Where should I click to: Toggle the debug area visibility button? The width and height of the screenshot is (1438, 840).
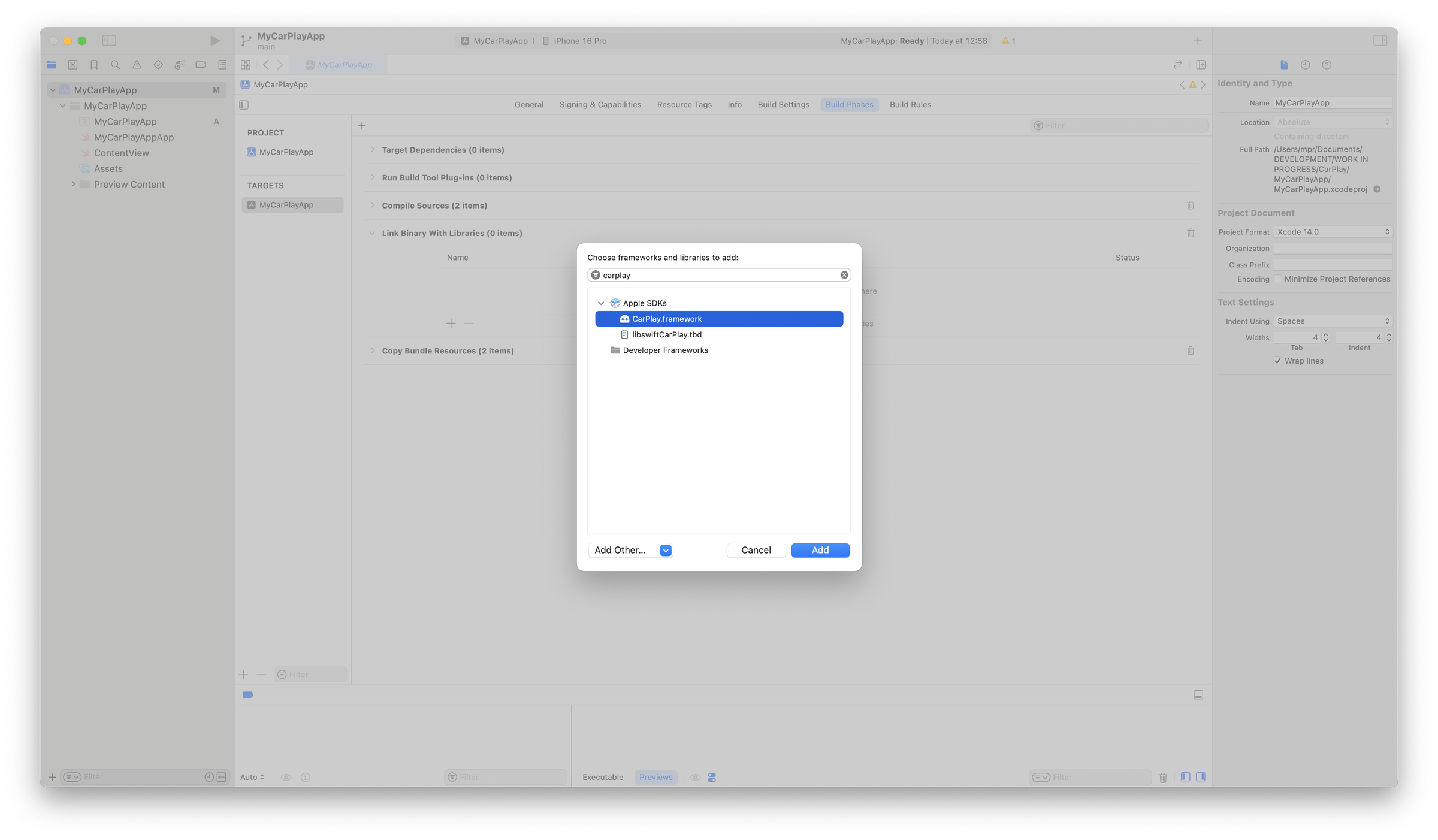(1198, 695)
